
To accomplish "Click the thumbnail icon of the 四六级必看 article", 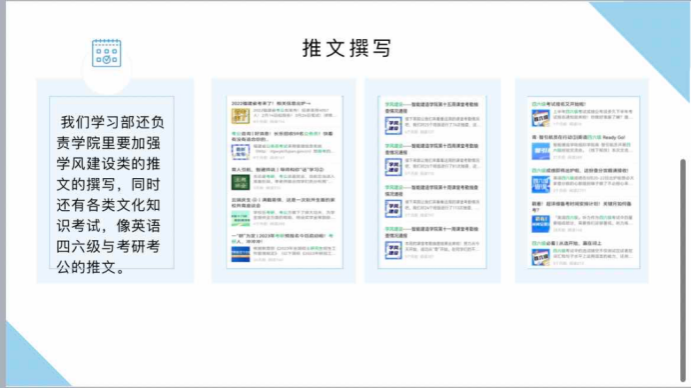I will tap(540, 257).
